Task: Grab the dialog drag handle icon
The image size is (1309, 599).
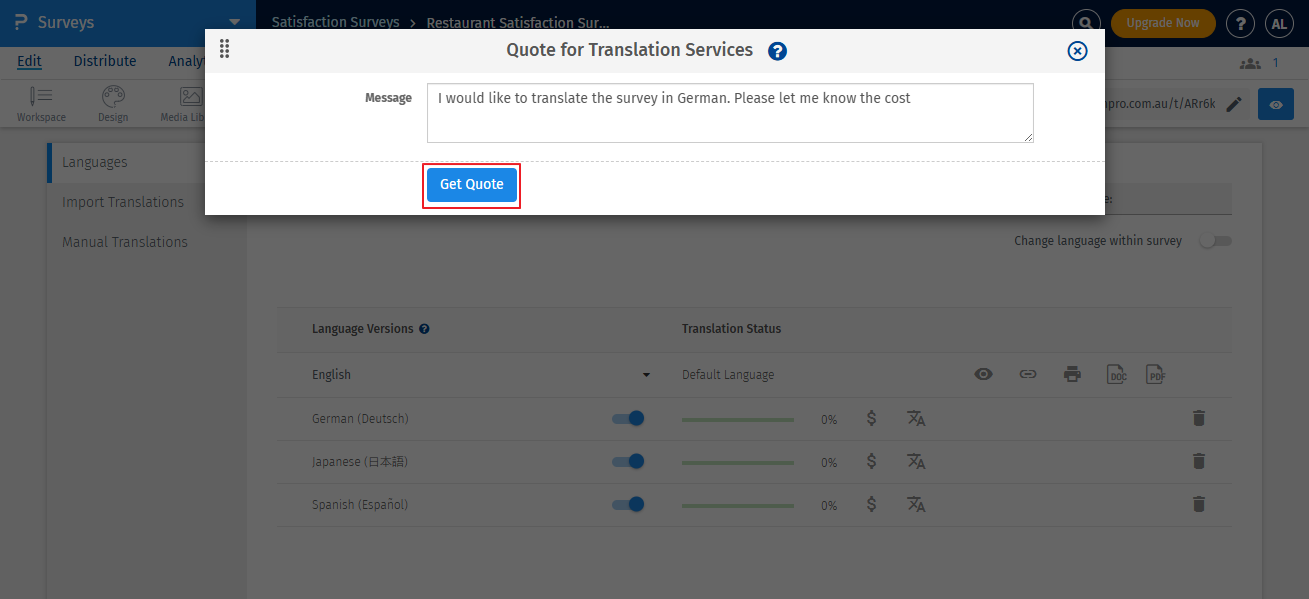Action: pos(224,49)
